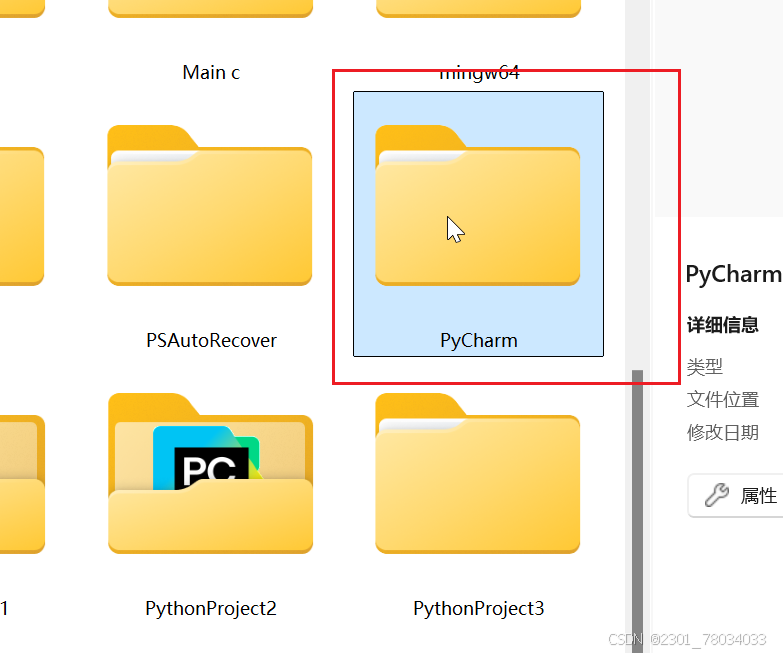Screen dimensions: 783x653
Task: Click the 类型 label in details pane
Action: pyautogui.click(x=705, y=367)
